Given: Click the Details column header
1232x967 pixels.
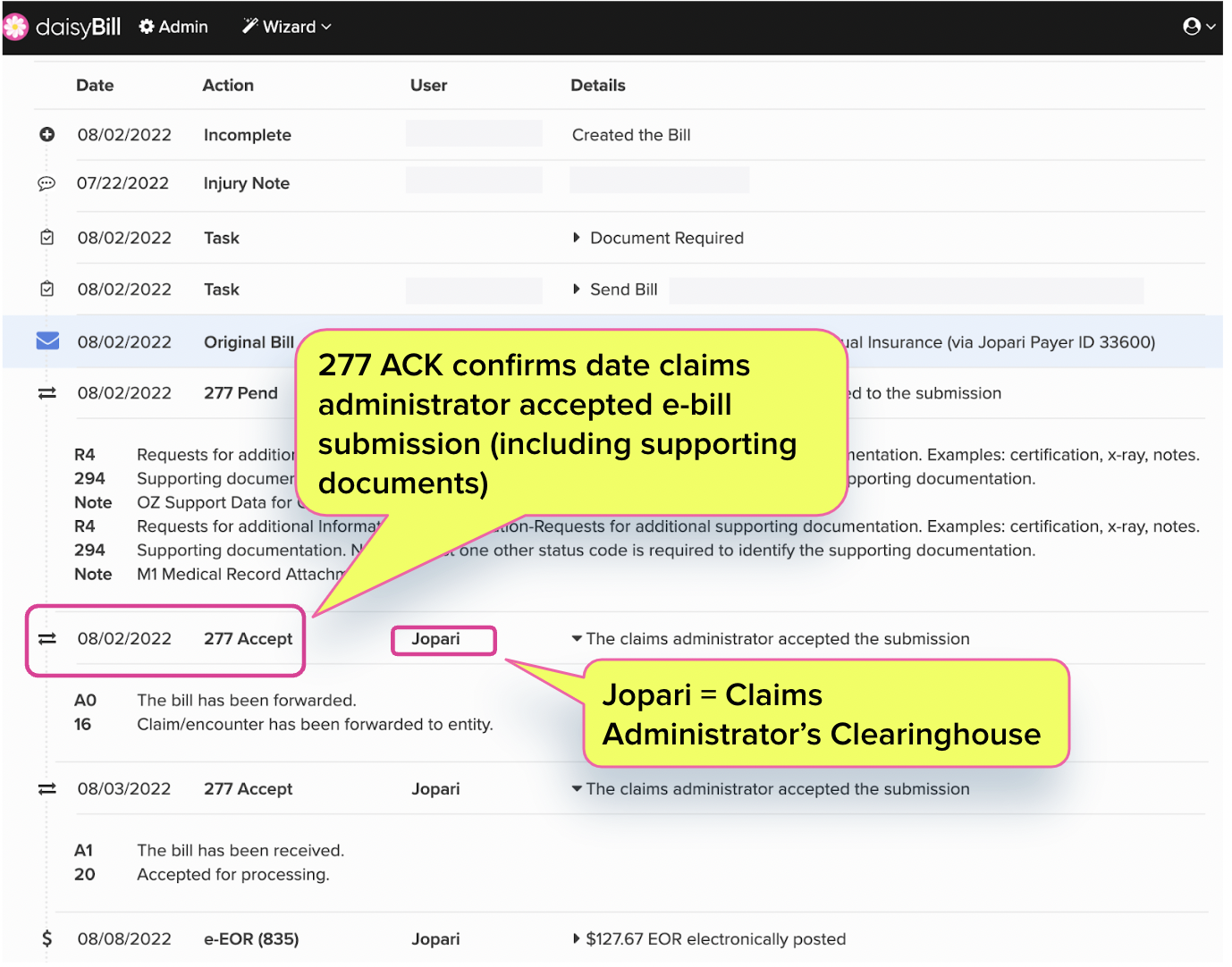Looking at the screenshot, I should tap(598, 85).
